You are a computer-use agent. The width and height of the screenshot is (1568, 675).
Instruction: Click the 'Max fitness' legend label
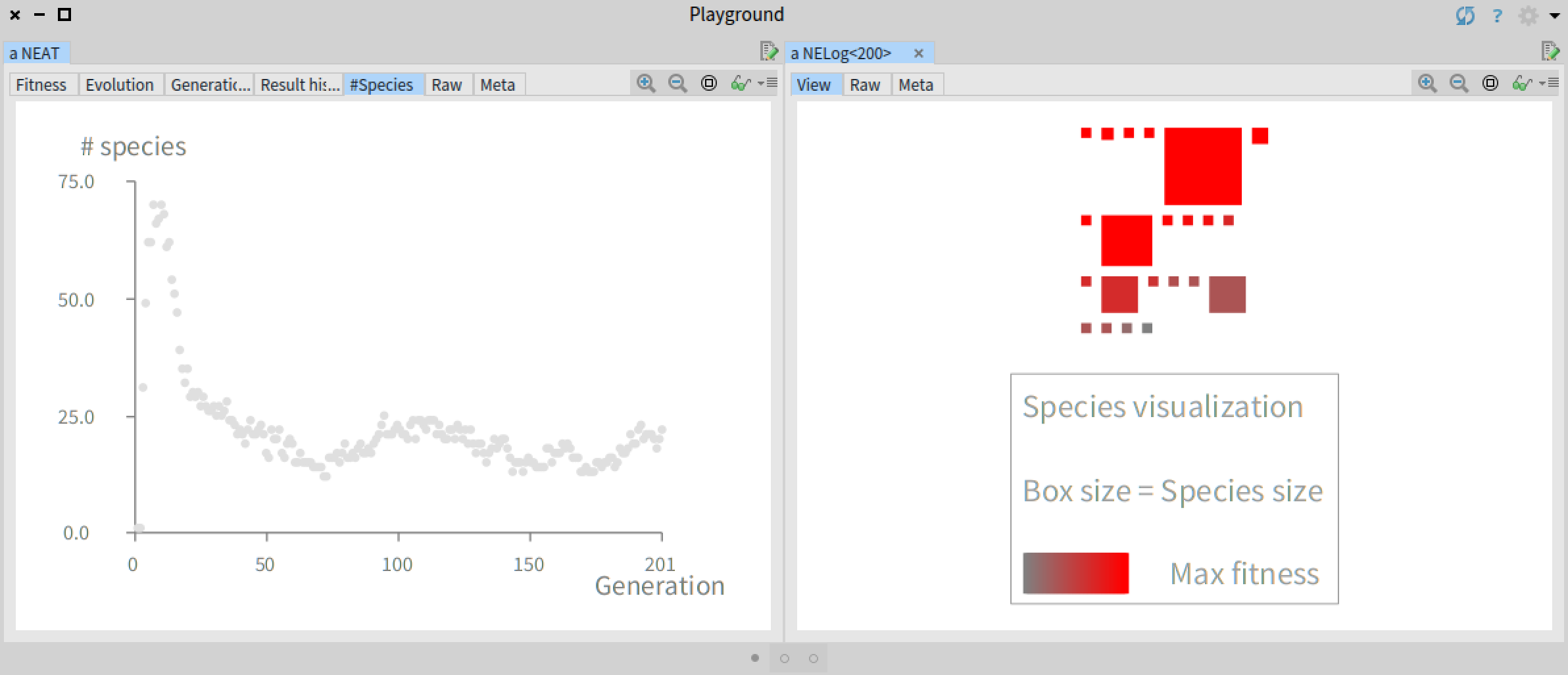[x=1244, y=574]
